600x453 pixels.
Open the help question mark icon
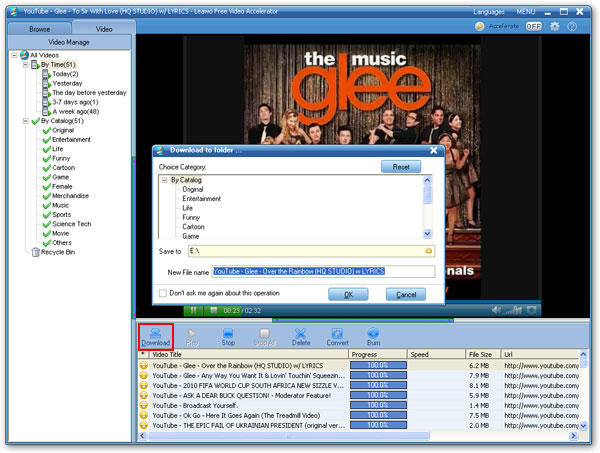572,26
